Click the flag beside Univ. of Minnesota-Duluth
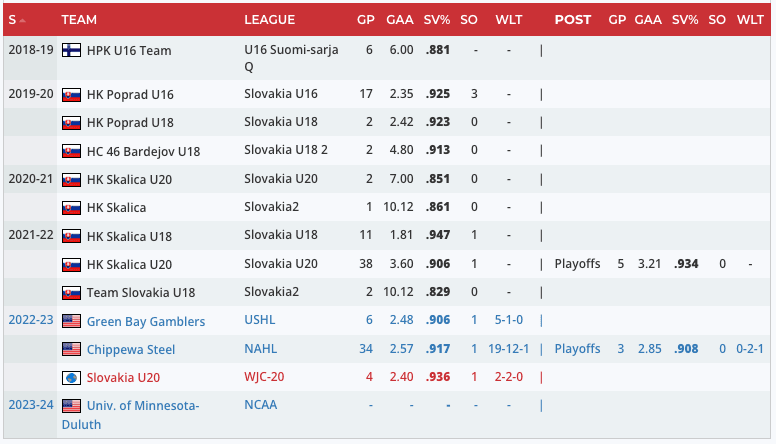Viewport: 776px width, 444px height. (71, 406)
